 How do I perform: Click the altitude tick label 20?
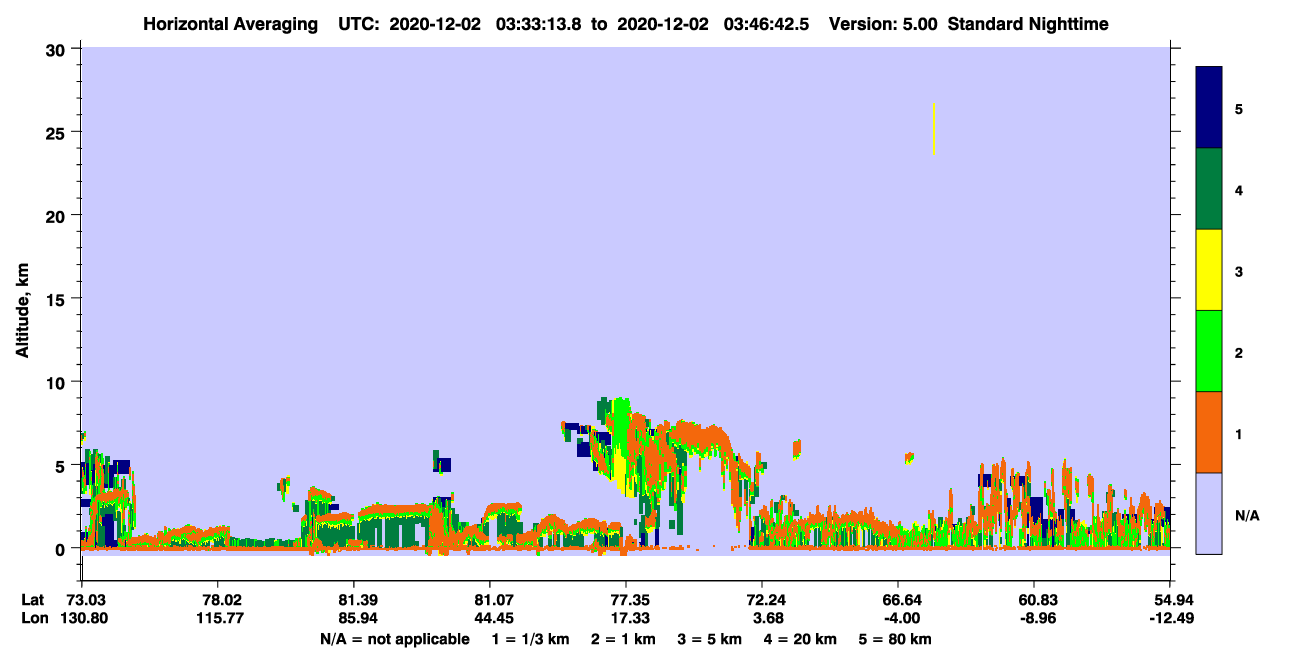click(57, 215)
